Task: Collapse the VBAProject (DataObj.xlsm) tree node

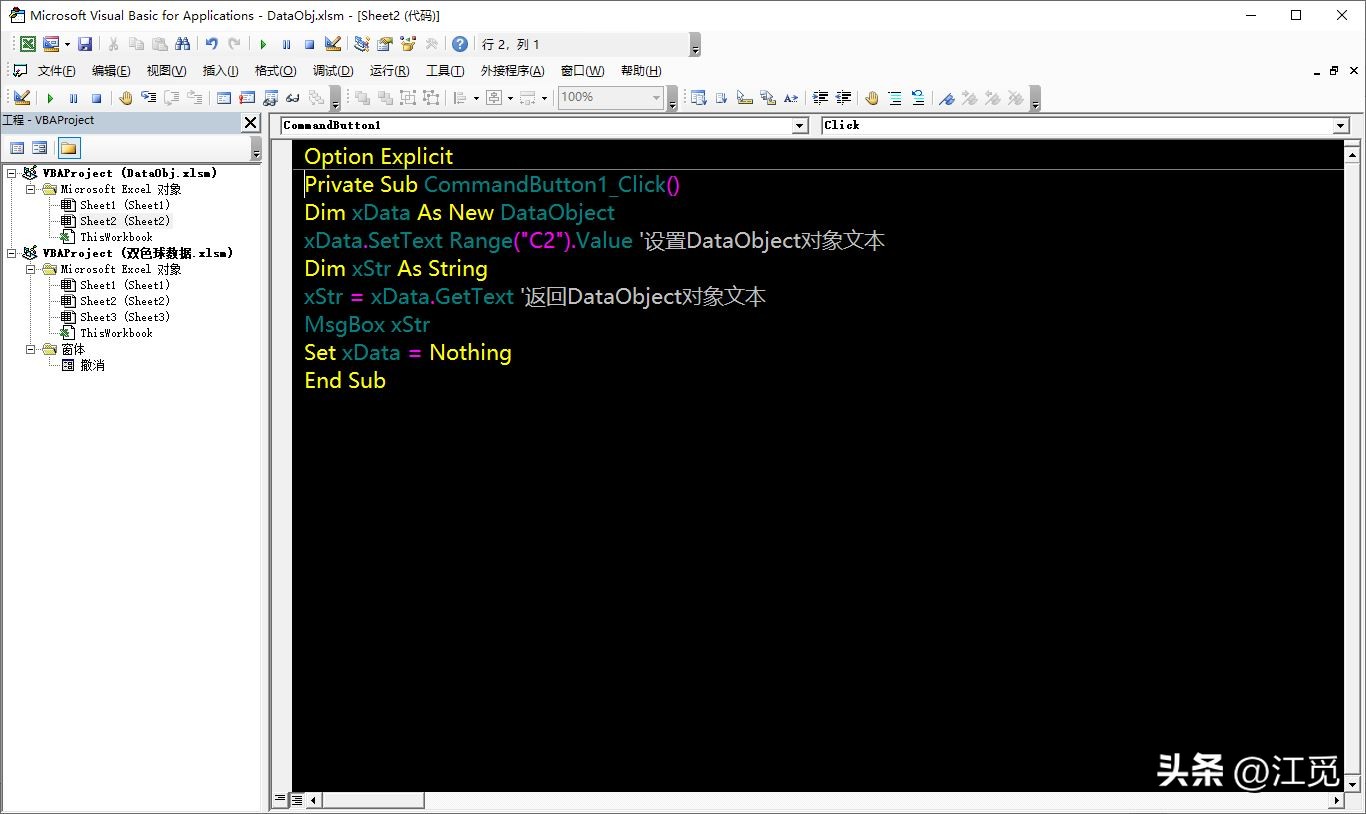Action: [x=11, y=173]
